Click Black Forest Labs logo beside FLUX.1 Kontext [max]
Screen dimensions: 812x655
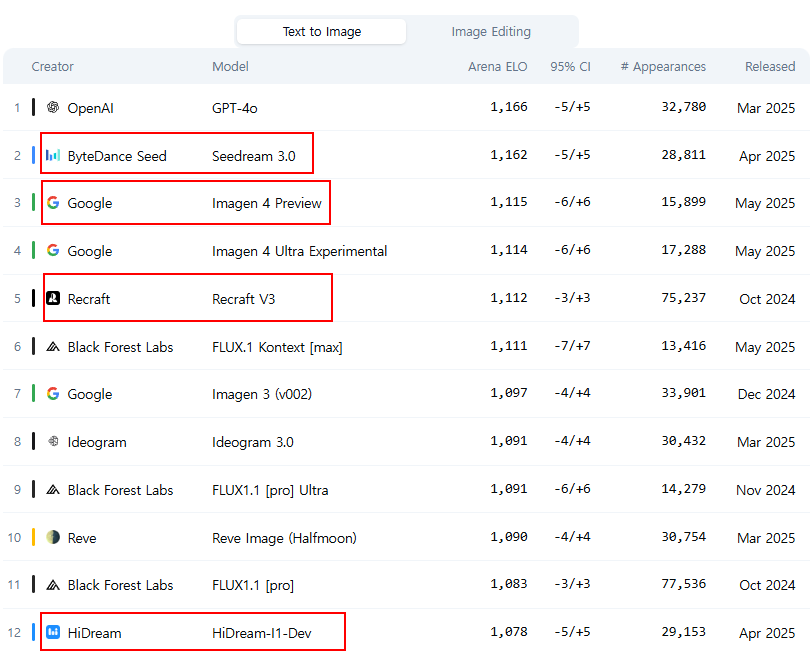point(53,346)
